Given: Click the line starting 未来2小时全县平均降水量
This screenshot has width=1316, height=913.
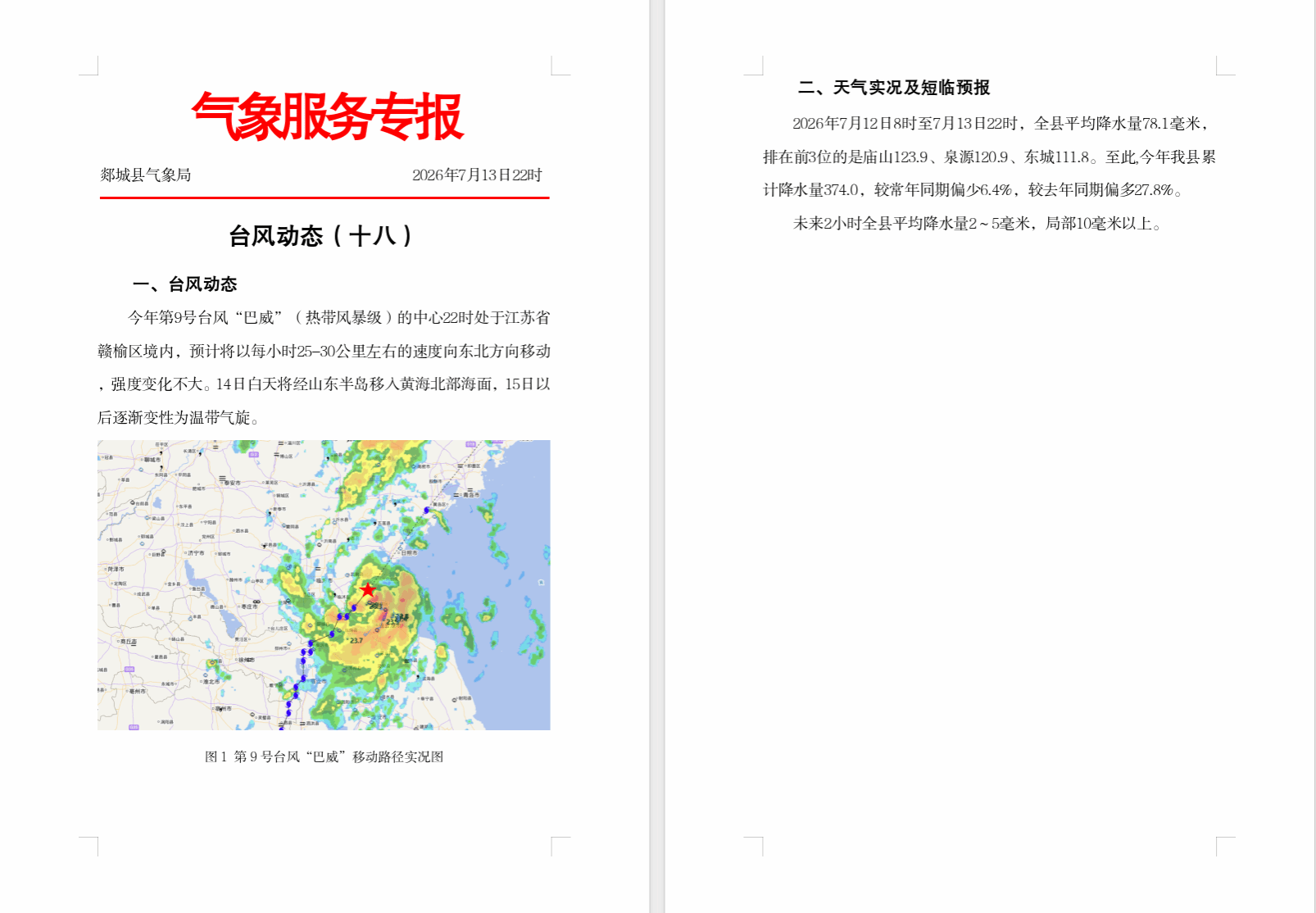Looking at the screenshot, I should tap(978, 223).
